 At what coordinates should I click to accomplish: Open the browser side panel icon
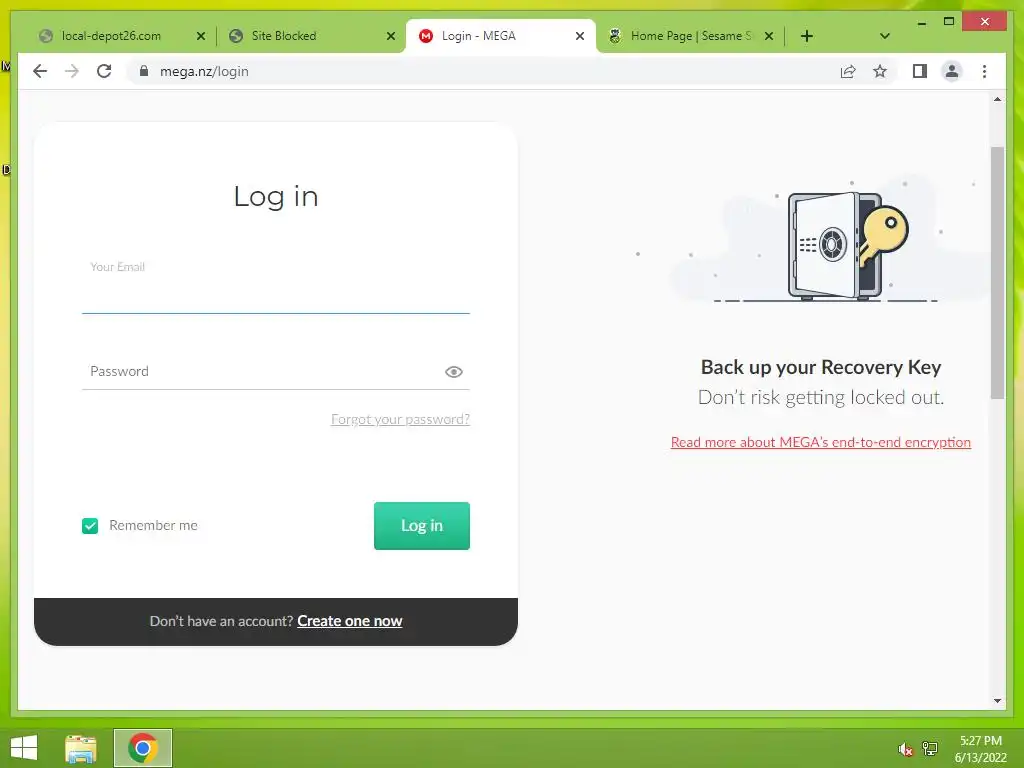click(x=920, y=71)
